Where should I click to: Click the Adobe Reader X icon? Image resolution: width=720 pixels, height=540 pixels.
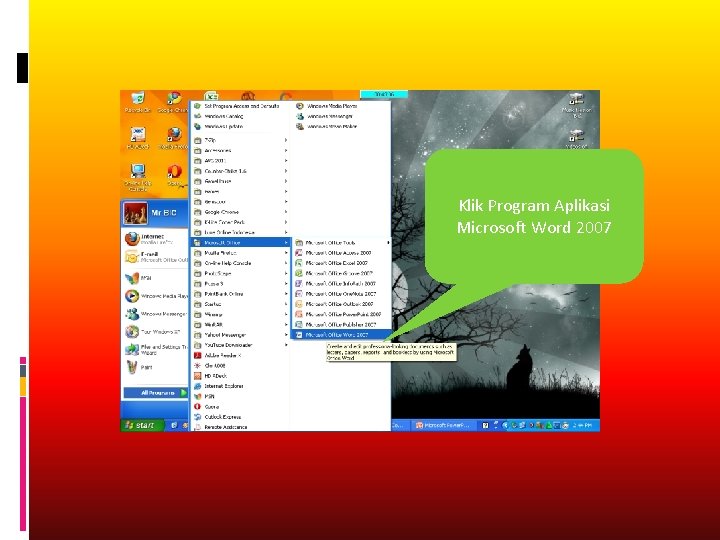pos(197,355)
